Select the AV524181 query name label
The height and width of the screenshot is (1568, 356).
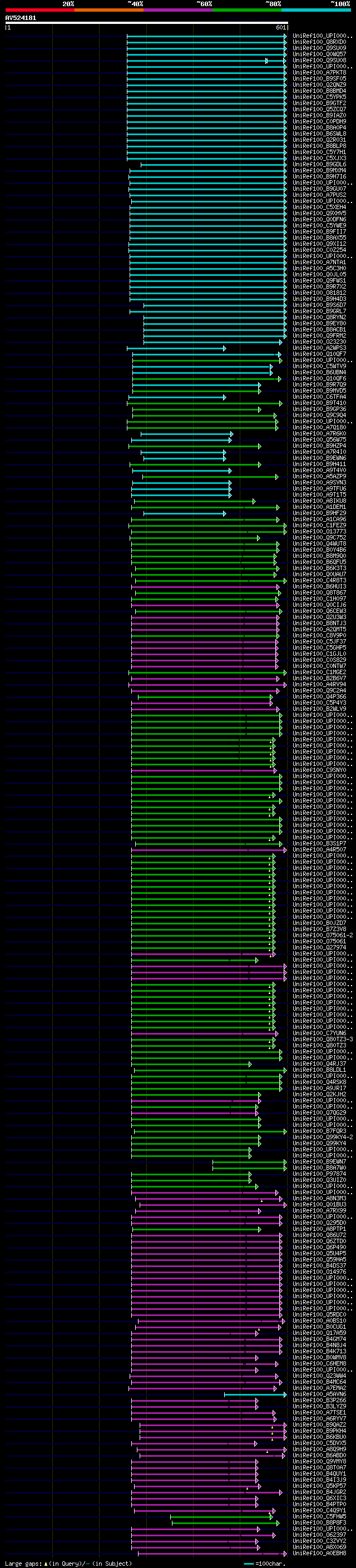point(21,18)
